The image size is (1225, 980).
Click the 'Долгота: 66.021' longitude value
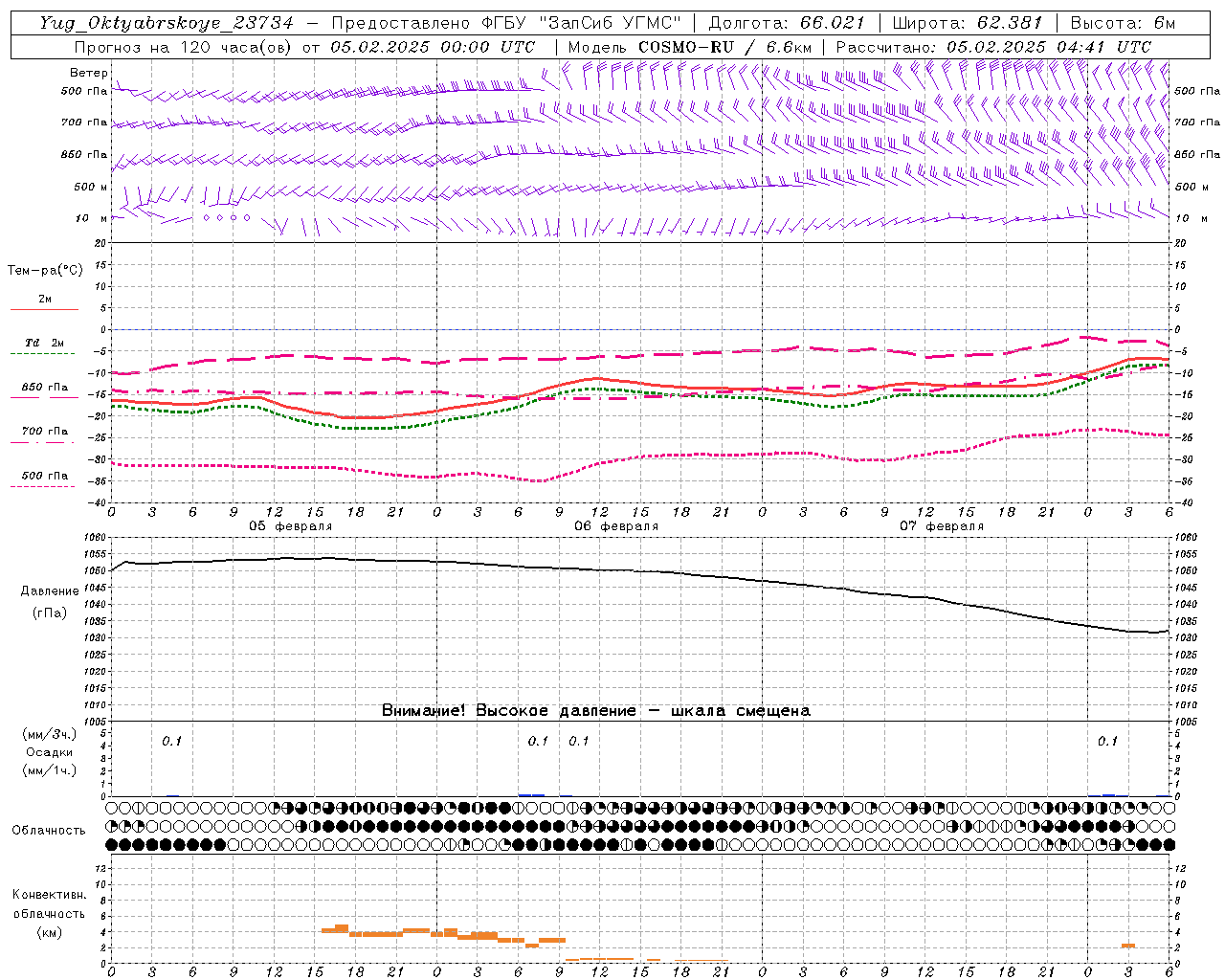tap(787, 23)
